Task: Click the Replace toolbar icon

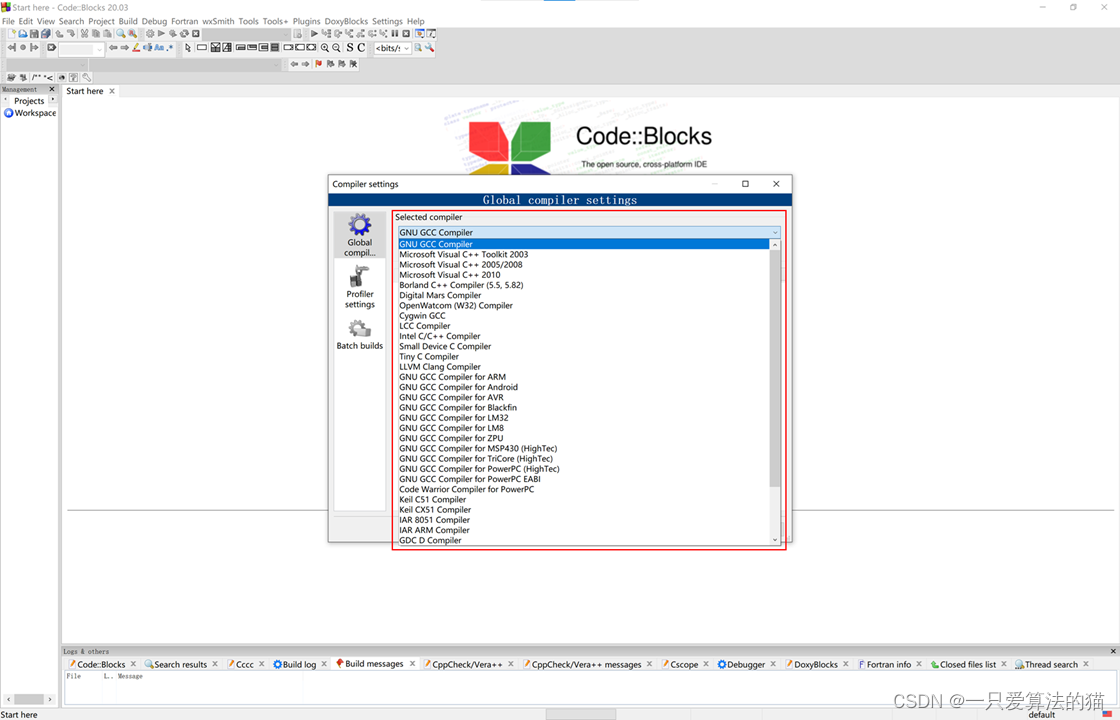Action: pos(132,34)
